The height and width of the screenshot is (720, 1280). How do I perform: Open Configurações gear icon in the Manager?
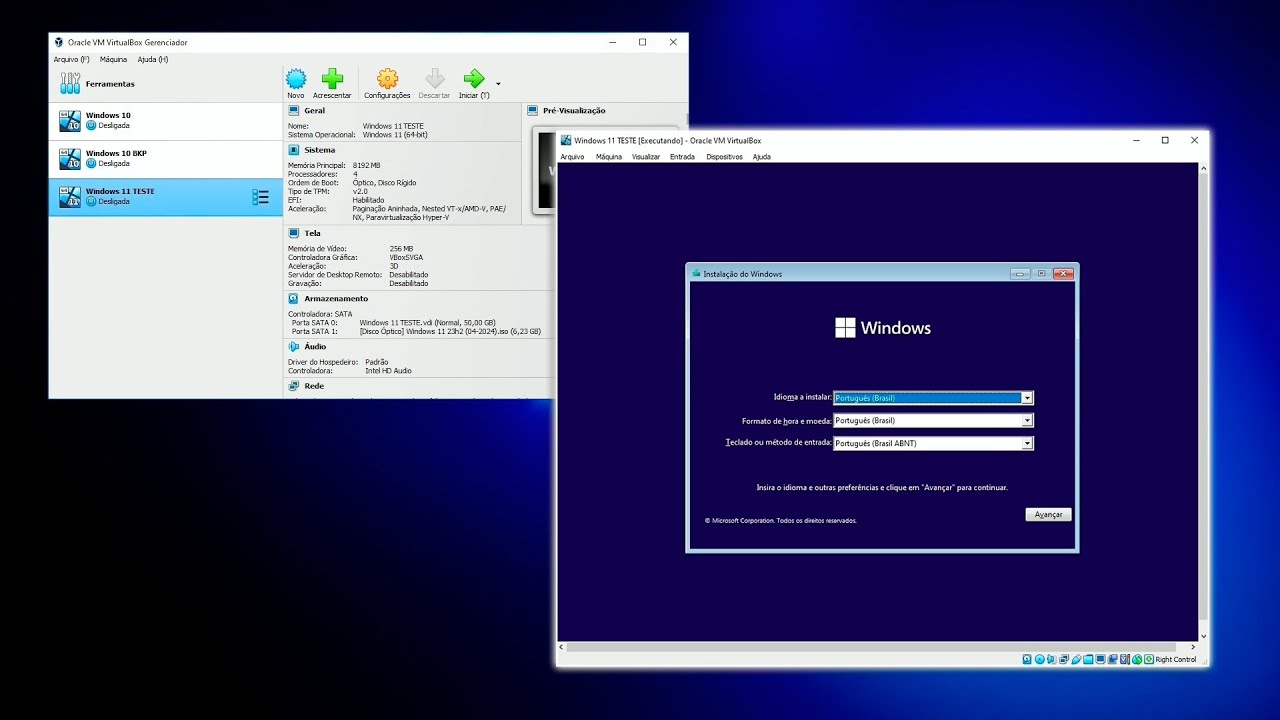point(387,79)
